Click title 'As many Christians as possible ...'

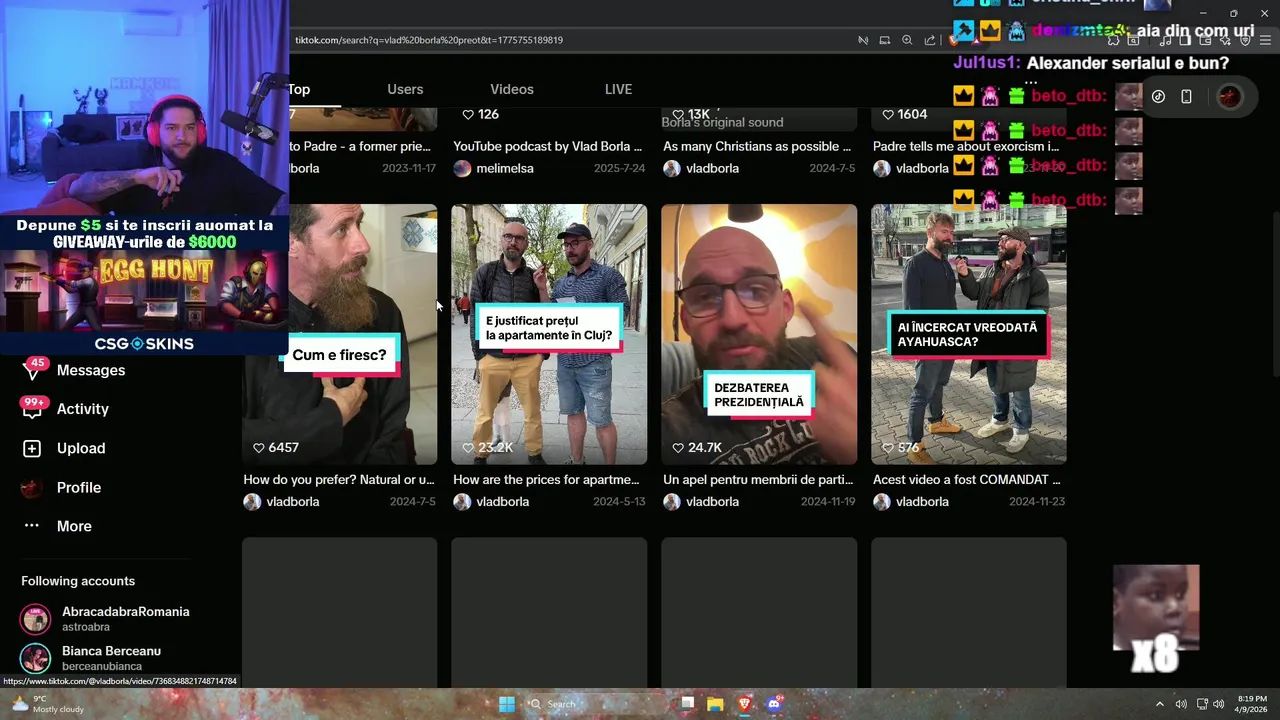click(x=757, y=146)
